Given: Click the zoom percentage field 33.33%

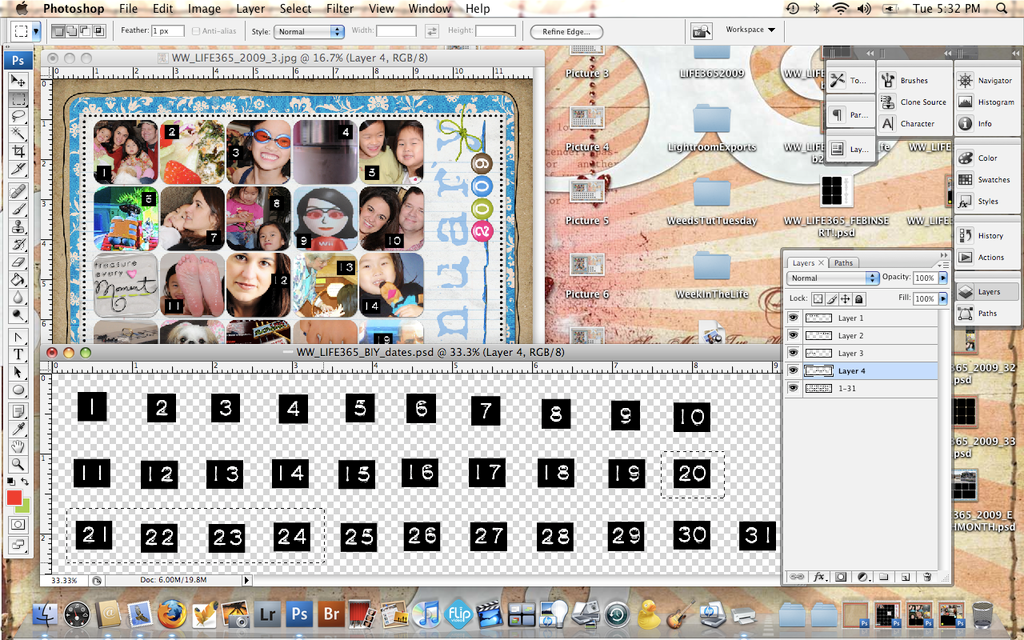Looking at the screenshot, I should coord(64,580).
